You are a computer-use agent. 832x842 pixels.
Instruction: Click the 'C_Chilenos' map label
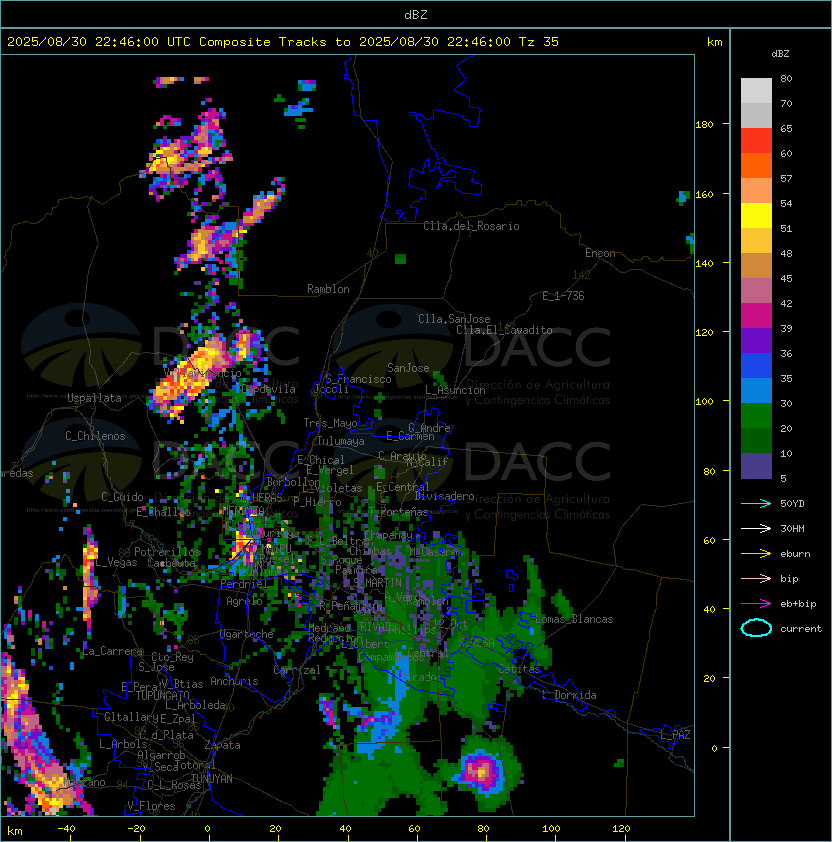point(95,436)
